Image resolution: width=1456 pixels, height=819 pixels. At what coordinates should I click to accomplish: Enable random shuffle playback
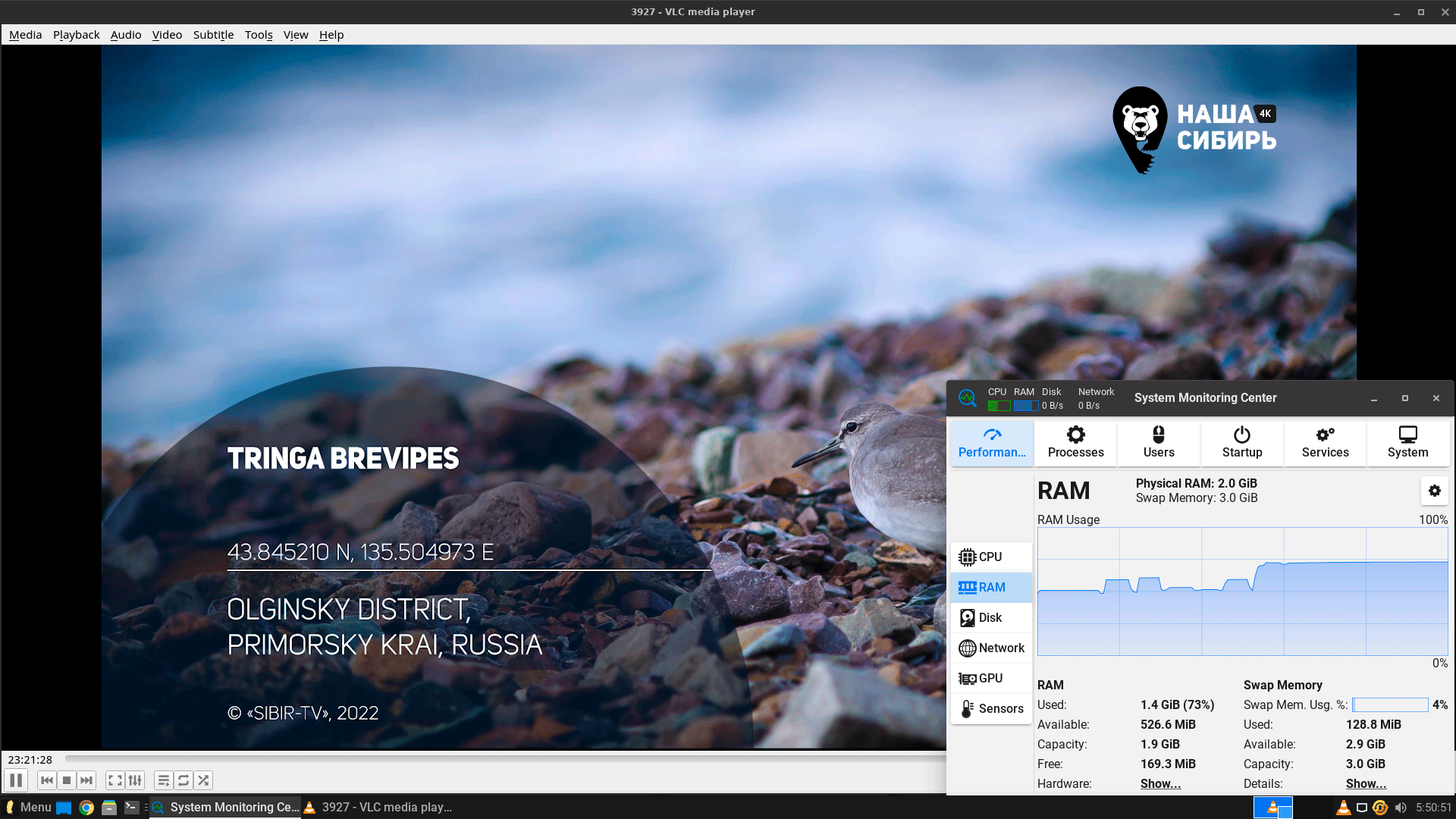click(x=203, y=780)
